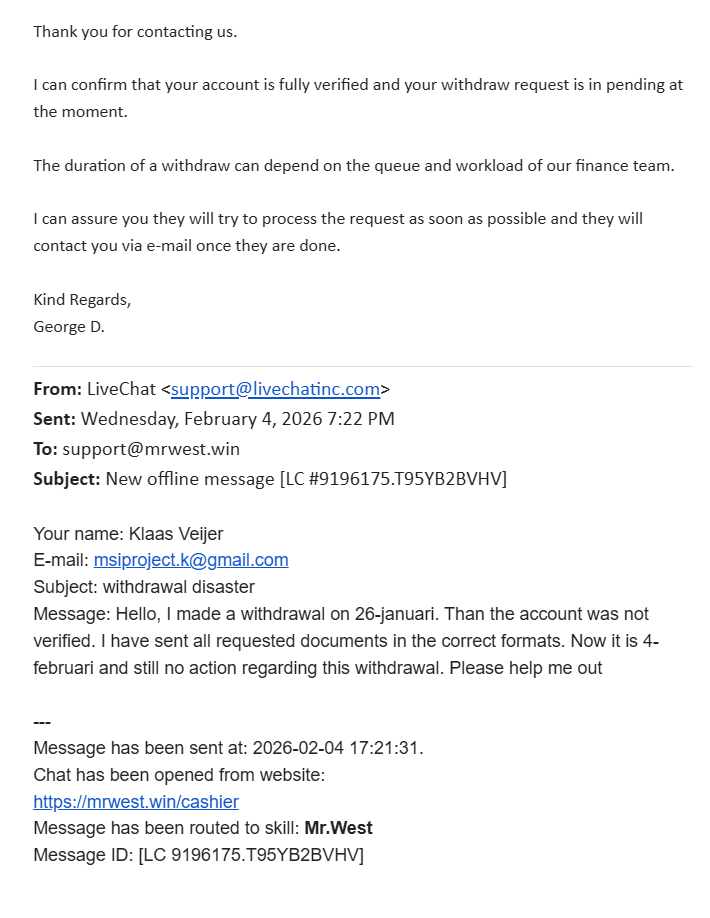Click the sentence about finance team workload
The width and height of the screenshot is (710, 918).
click(x=354, y=165)
